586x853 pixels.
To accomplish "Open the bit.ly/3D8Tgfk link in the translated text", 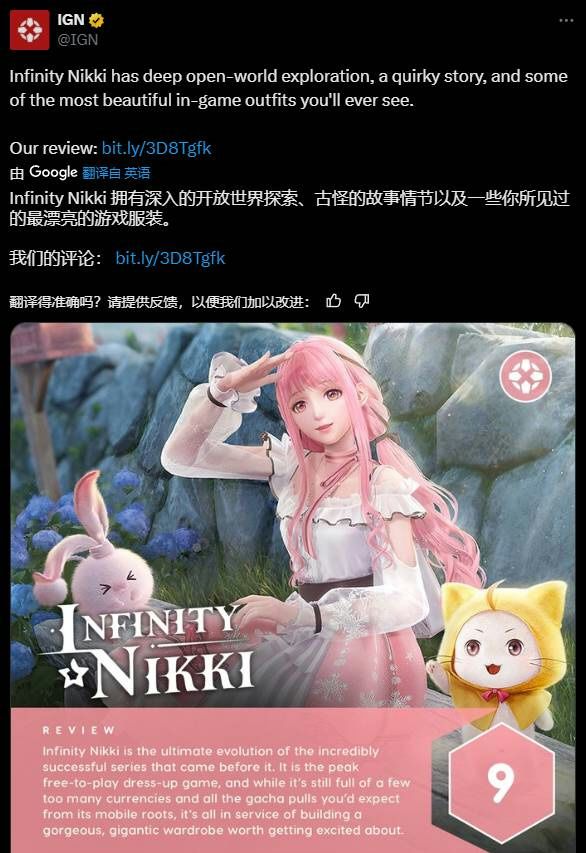I will [170, 258].
